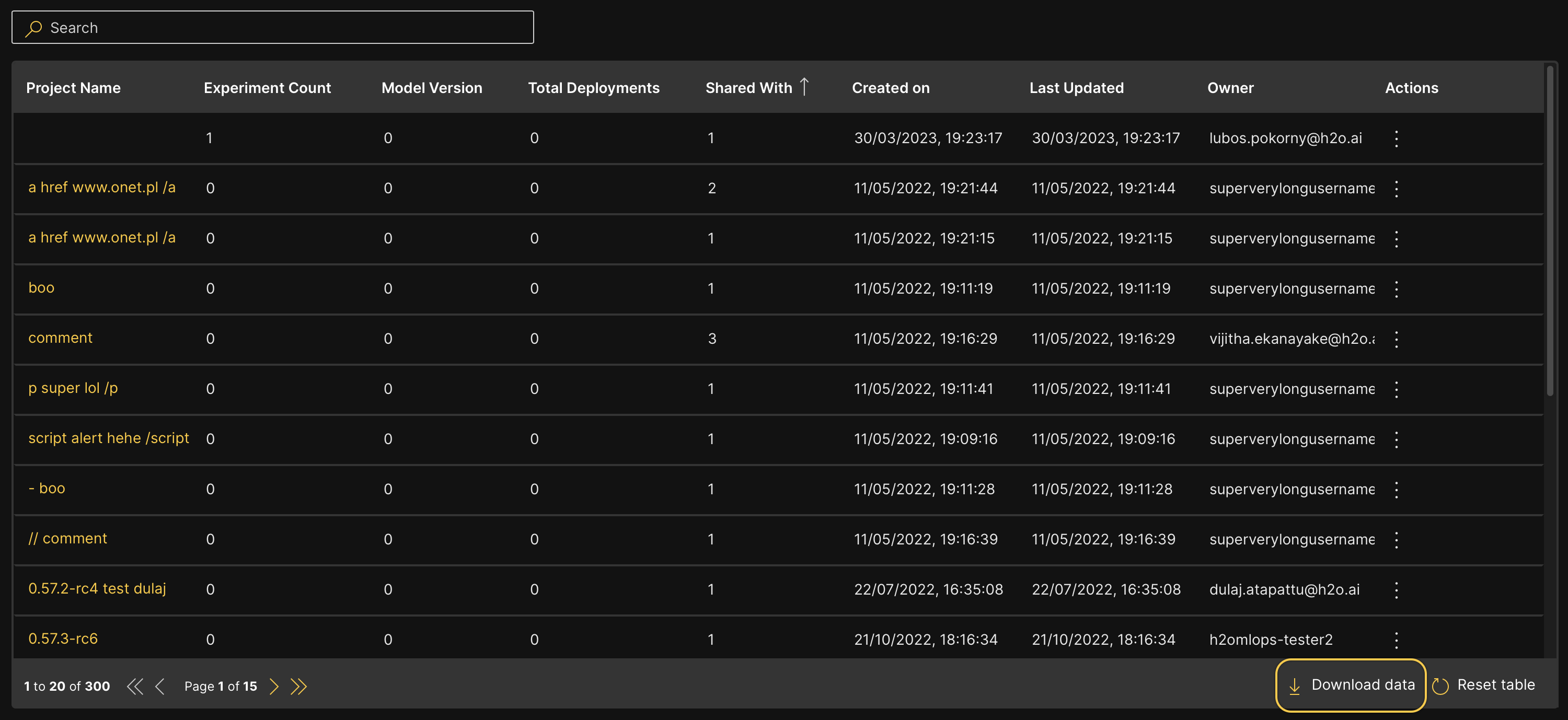
Task: Sort by Project Name column header
Action: point(73,88)
